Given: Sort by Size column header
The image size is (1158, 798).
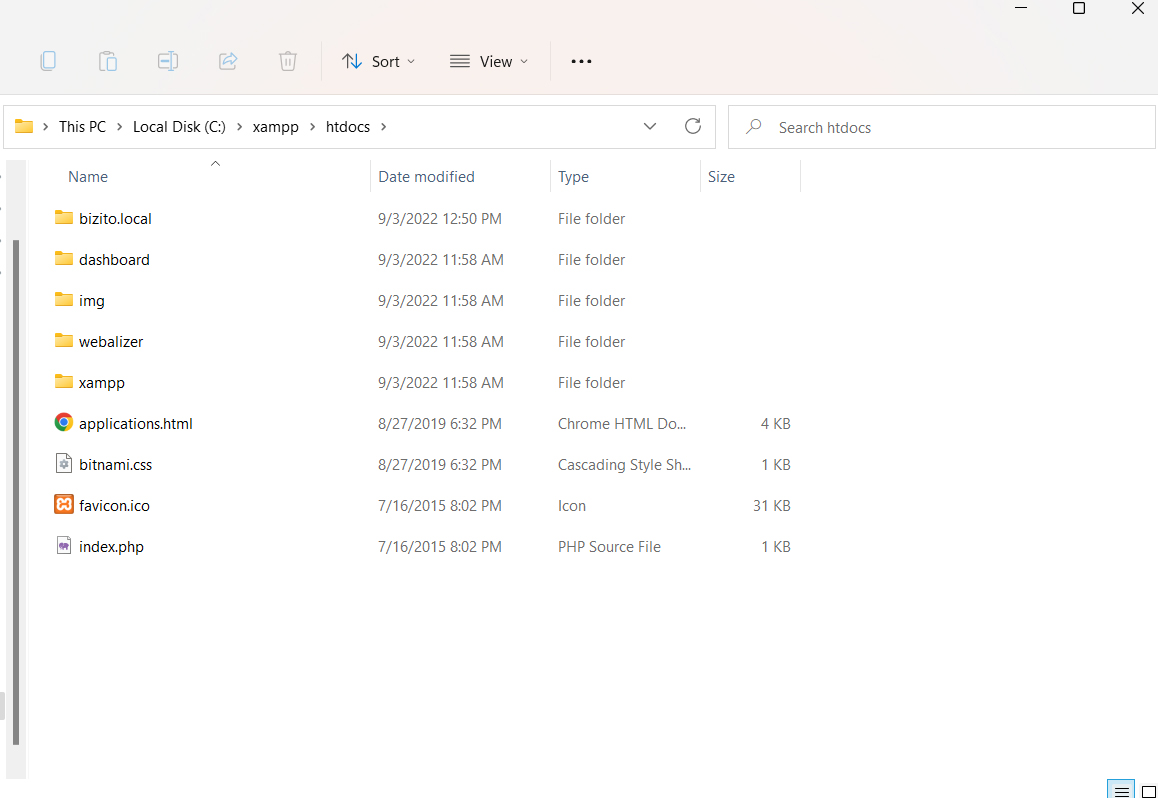Looking at the screenshot, I should click(x=721, y=177).
